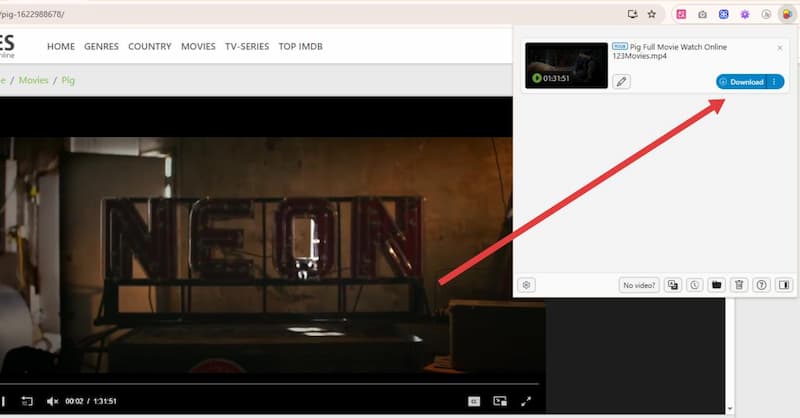Bookmark this page with the star icon
The width and height of the screenshot is (800, 418).
652,14
